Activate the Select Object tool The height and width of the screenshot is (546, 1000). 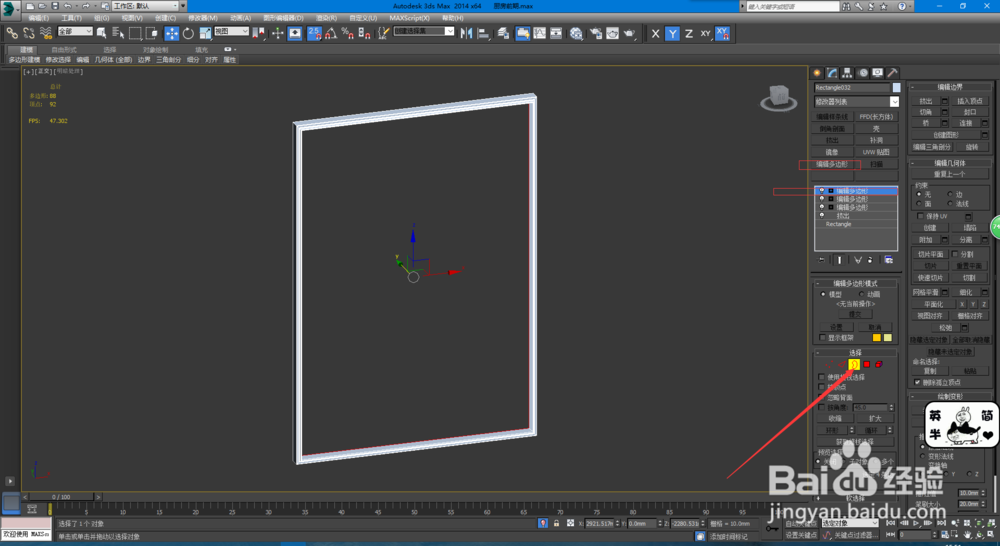pyautogui.click(x=101, y=33)
